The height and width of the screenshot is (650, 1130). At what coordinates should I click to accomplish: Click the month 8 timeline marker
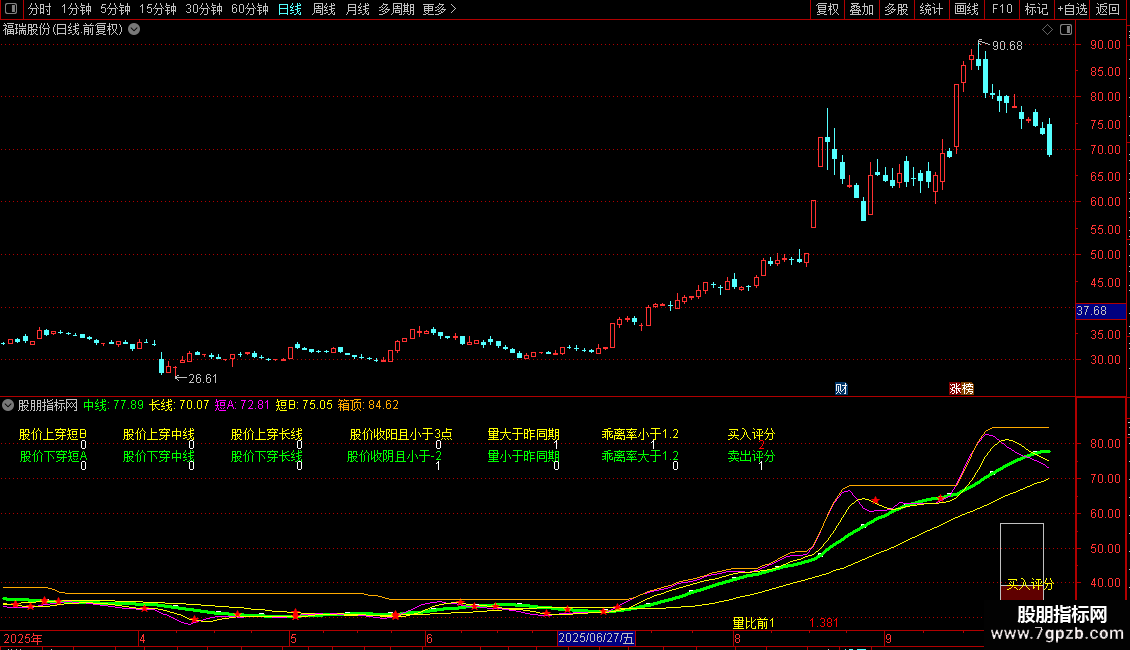[737, 638]
